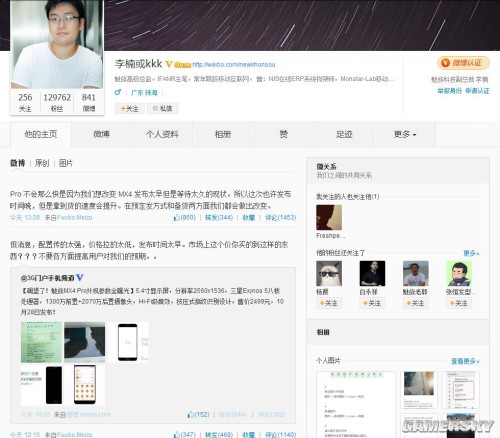Filter posts by 原创

[x=42, y=163]
